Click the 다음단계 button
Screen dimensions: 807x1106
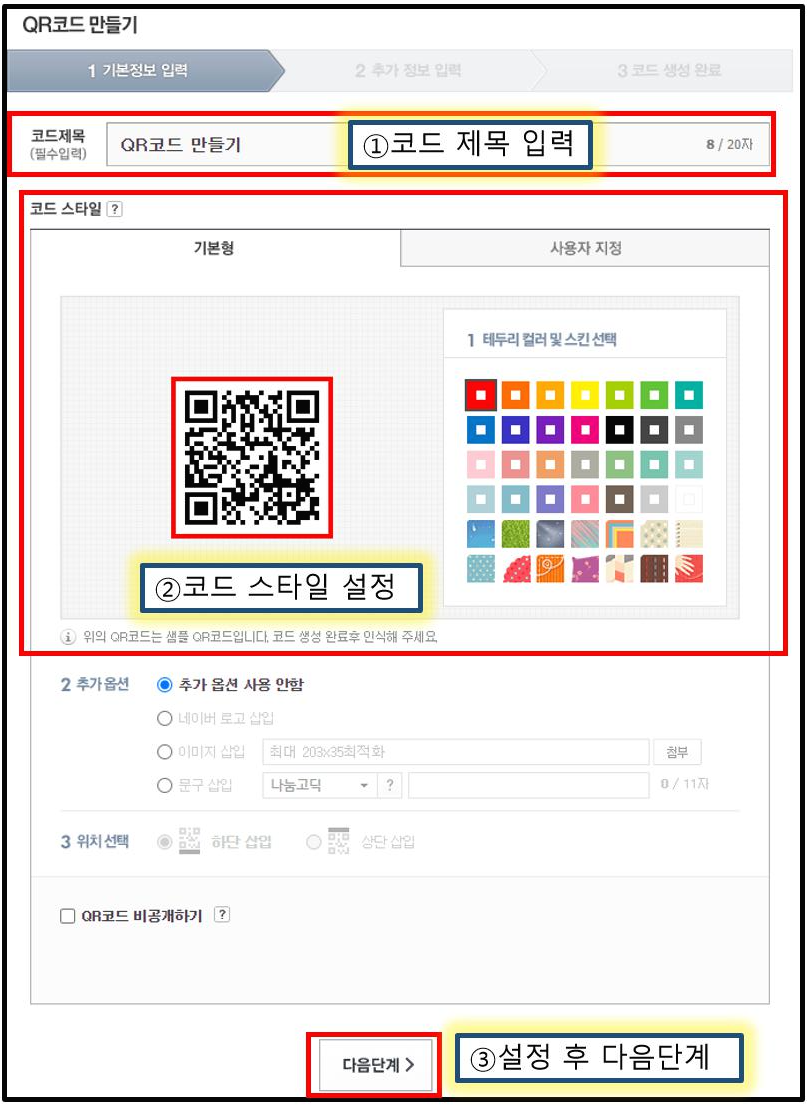pyautogui.click(x=374, y=1064)
